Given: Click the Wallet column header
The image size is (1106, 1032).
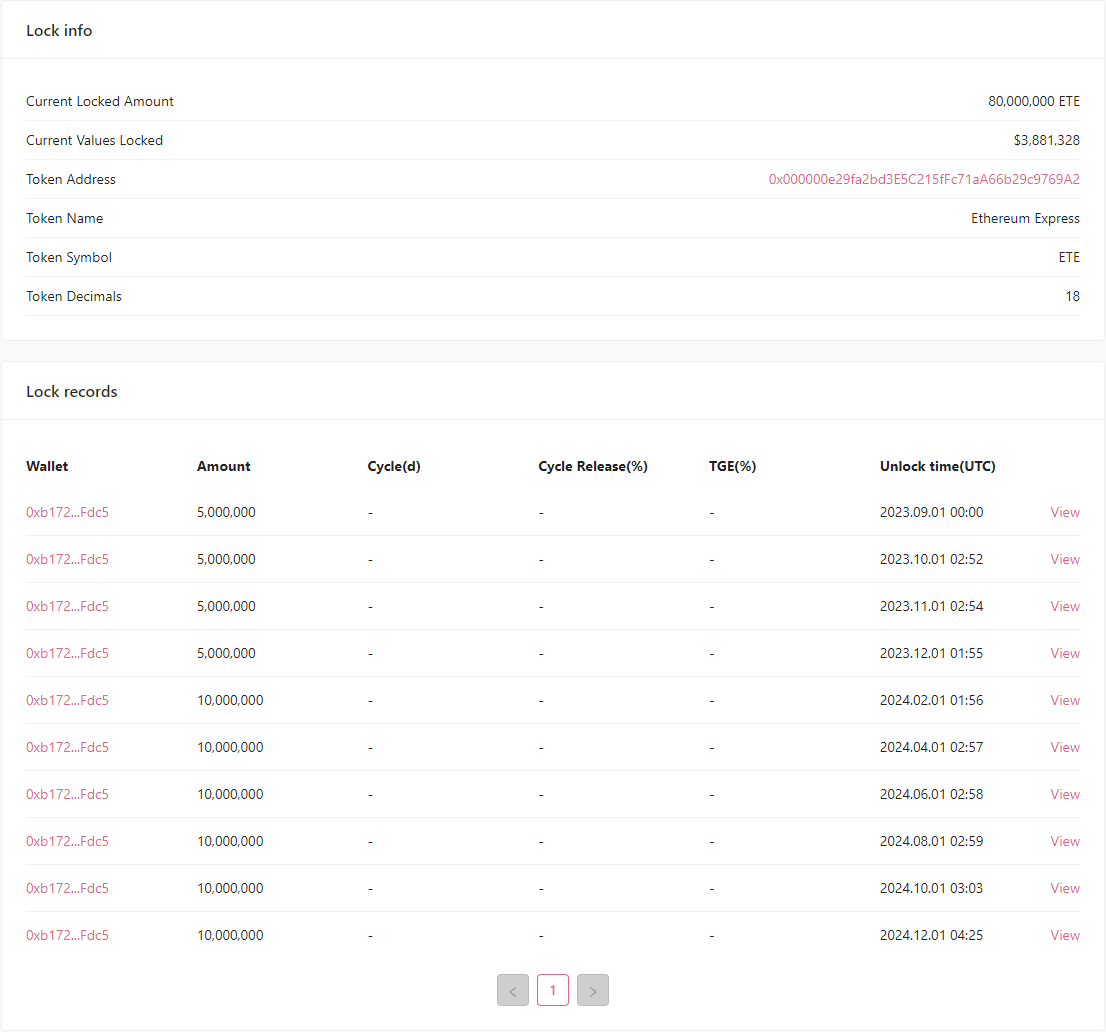Looking at the screenshot, I should coord(47,466).
